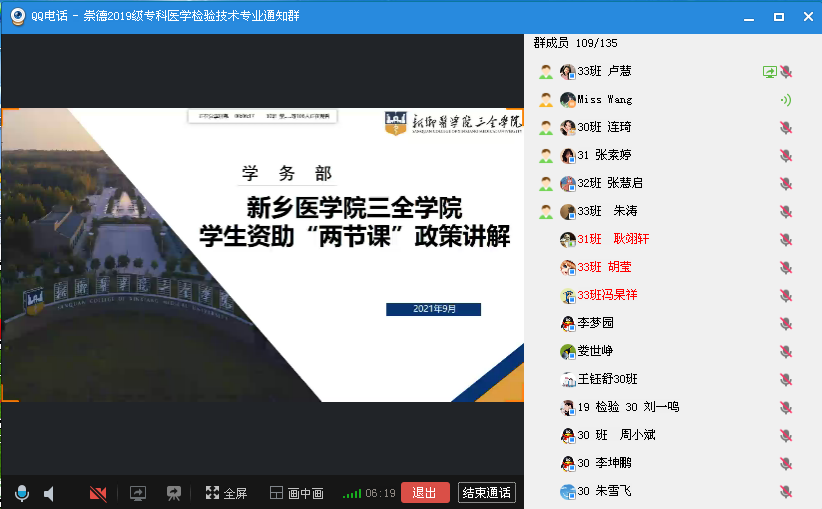
Task: Click the speaker volume icon
Action: coord(49,493)
